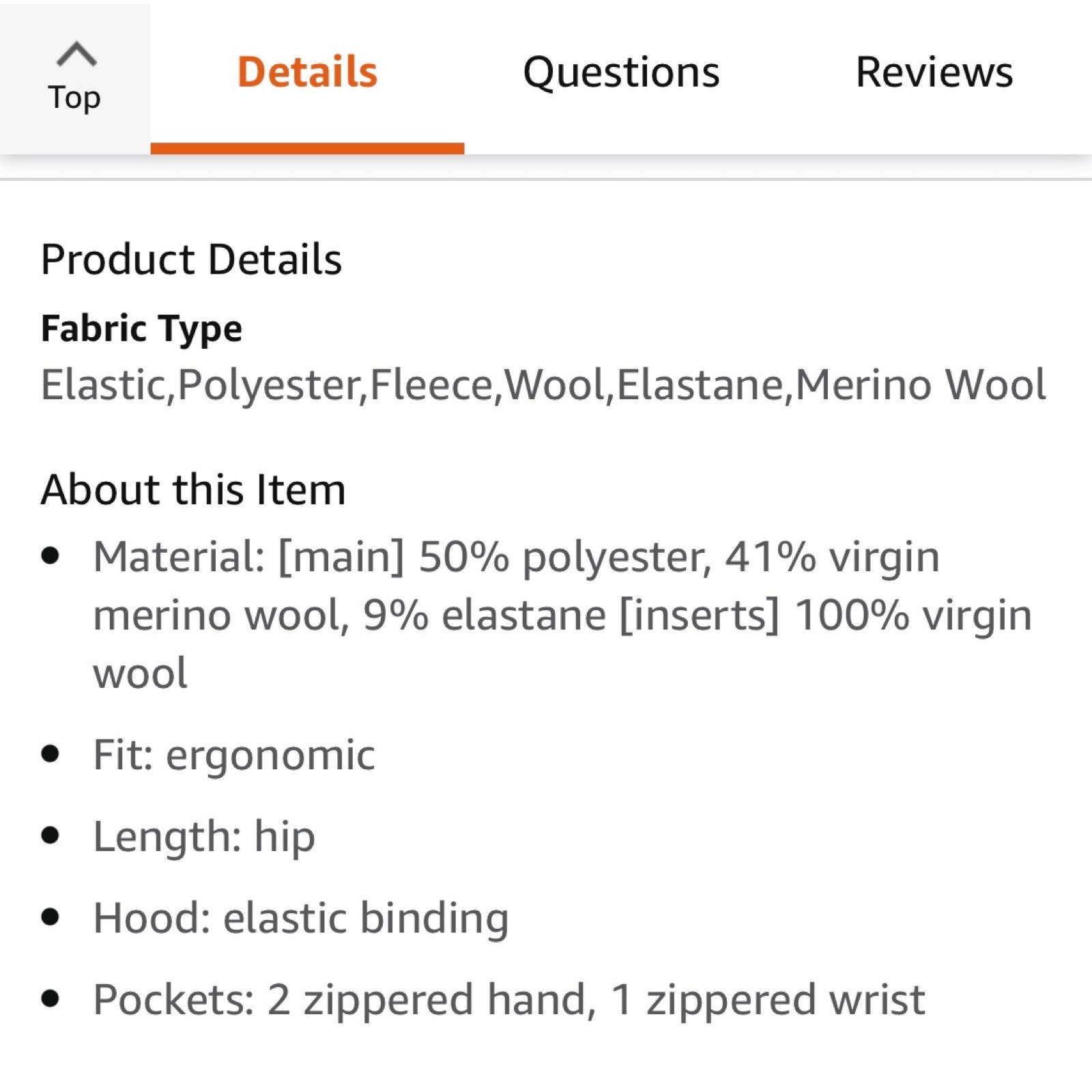The image size is (1092, 1092).
Task: Click the Length: hip line
Action: (x=204, y=837)
